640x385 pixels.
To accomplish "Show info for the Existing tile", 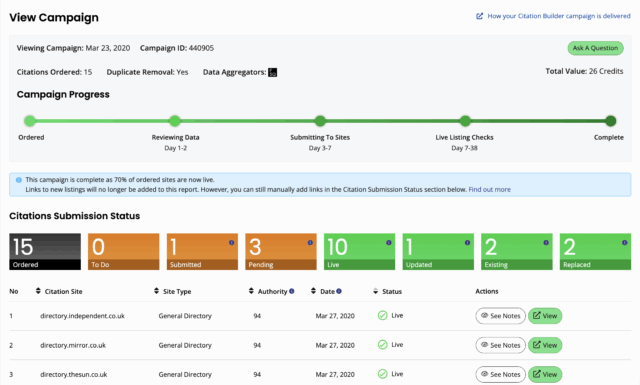I will pos(546,243).
